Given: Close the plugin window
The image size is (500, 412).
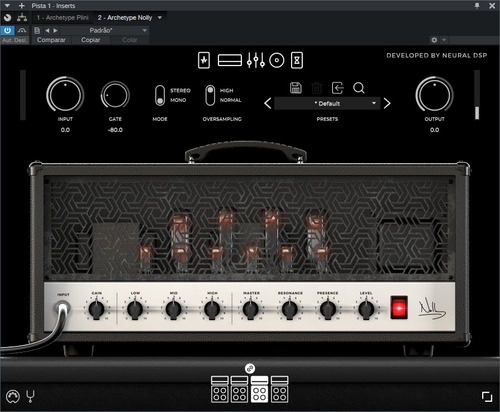Looking at the screenshot, I should (x=492, y=6).
